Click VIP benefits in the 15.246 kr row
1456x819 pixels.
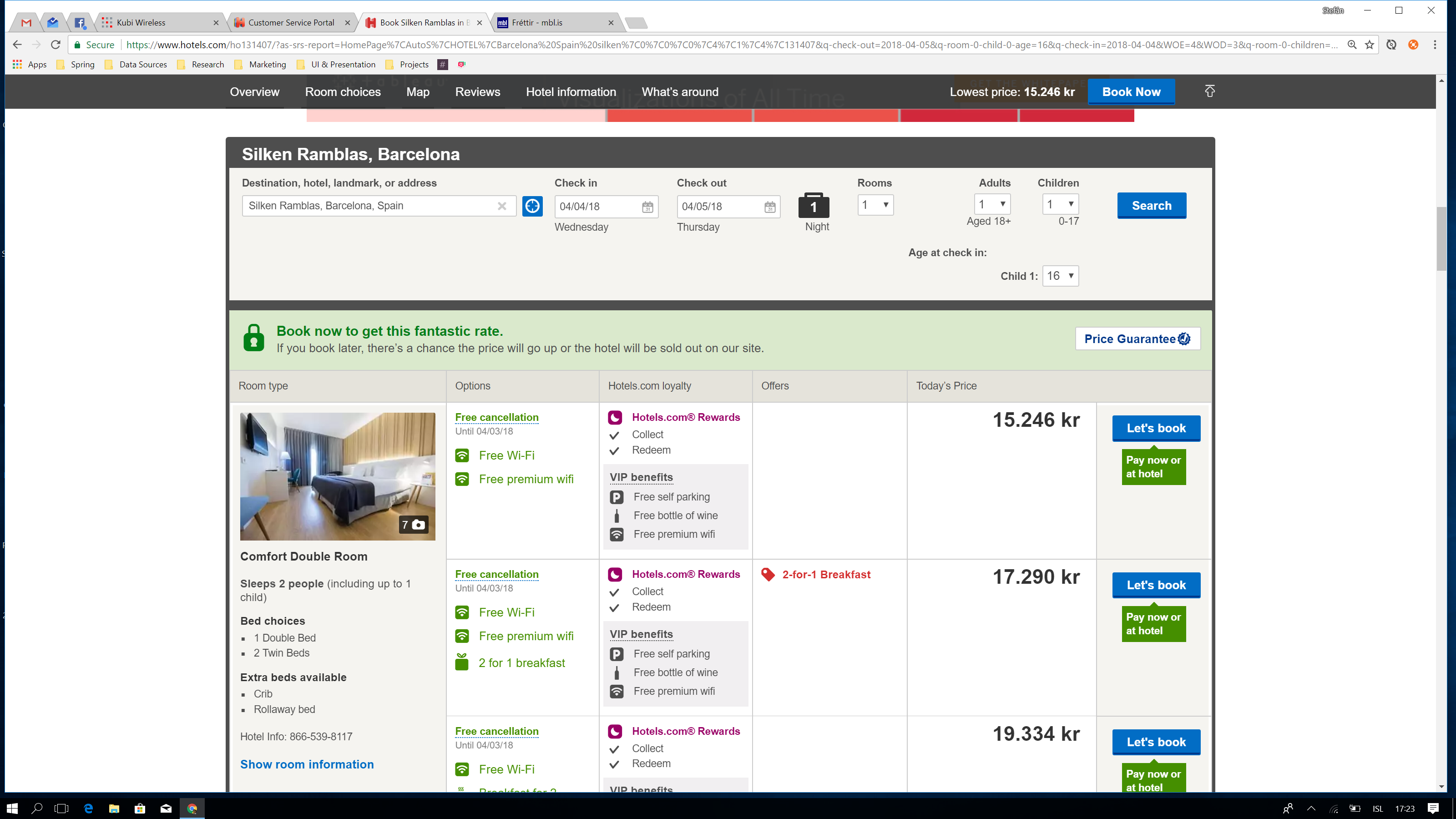pos(641,477)
